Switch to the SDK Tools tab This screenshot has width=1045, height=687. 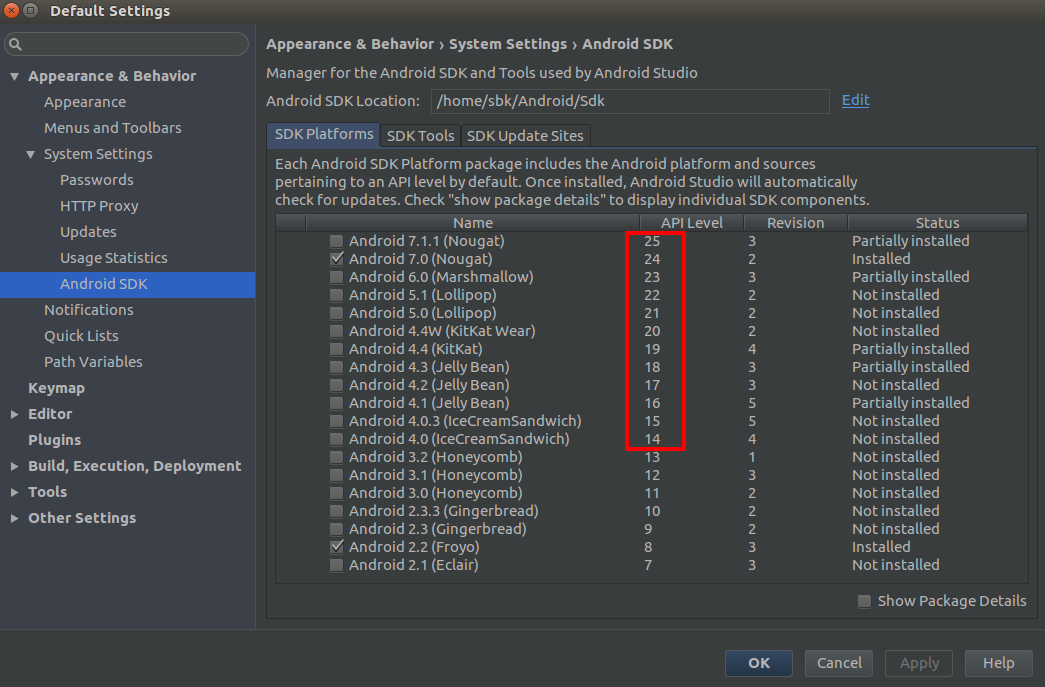pyautogui.click(x=420, y=135)
